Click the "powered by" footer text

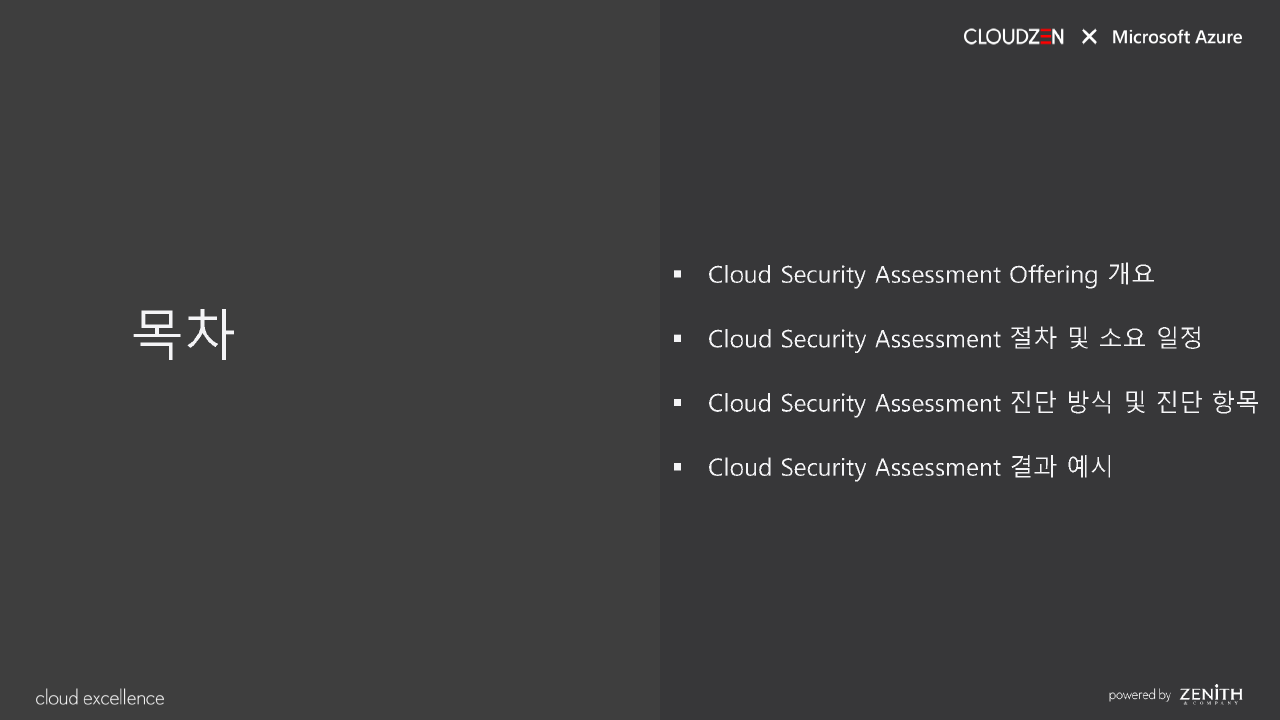[1139, 695]
